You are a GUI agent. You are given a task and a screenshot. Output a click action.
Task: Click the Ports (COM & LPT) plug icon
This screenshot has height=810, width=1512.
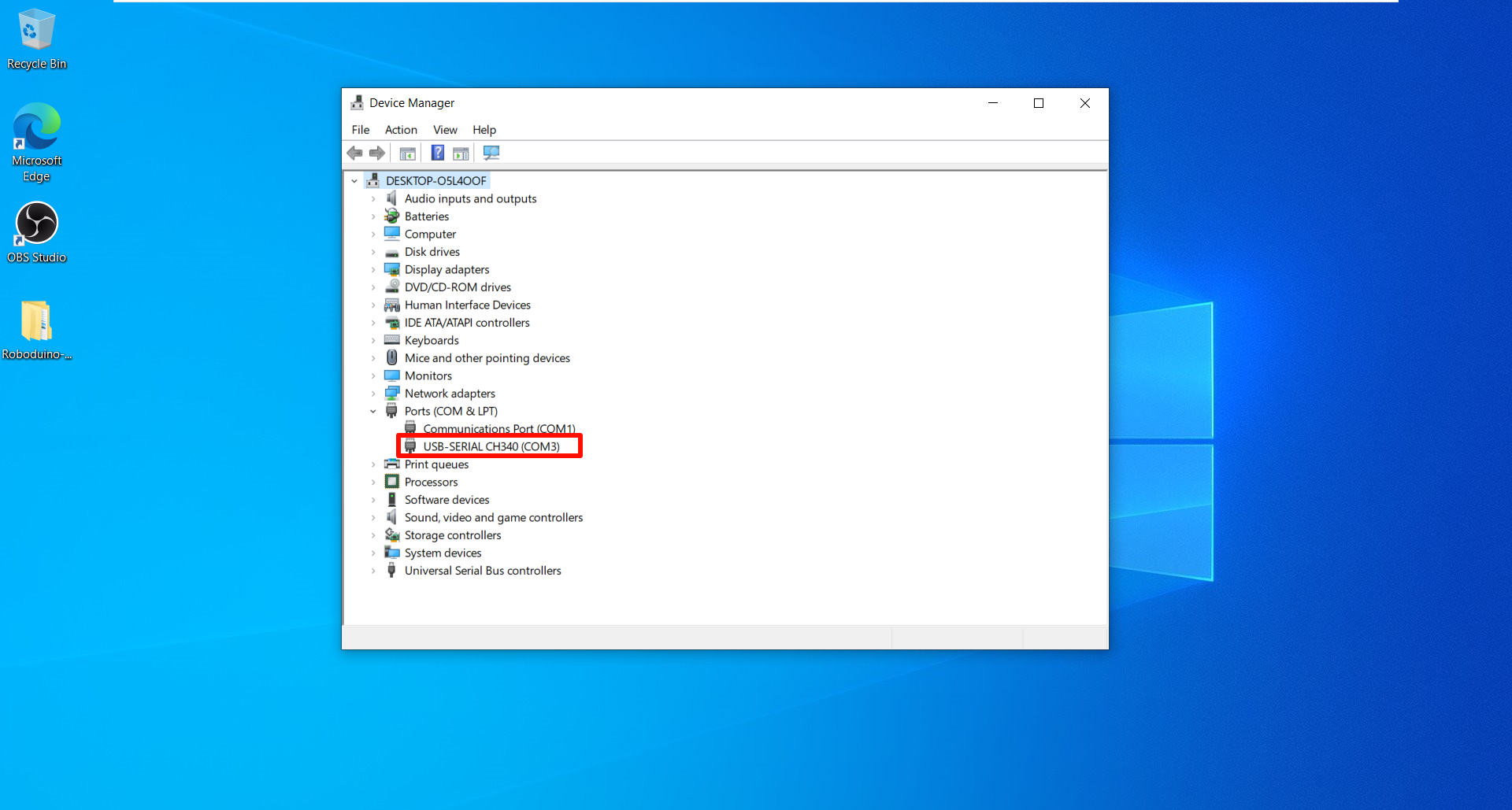391,411
